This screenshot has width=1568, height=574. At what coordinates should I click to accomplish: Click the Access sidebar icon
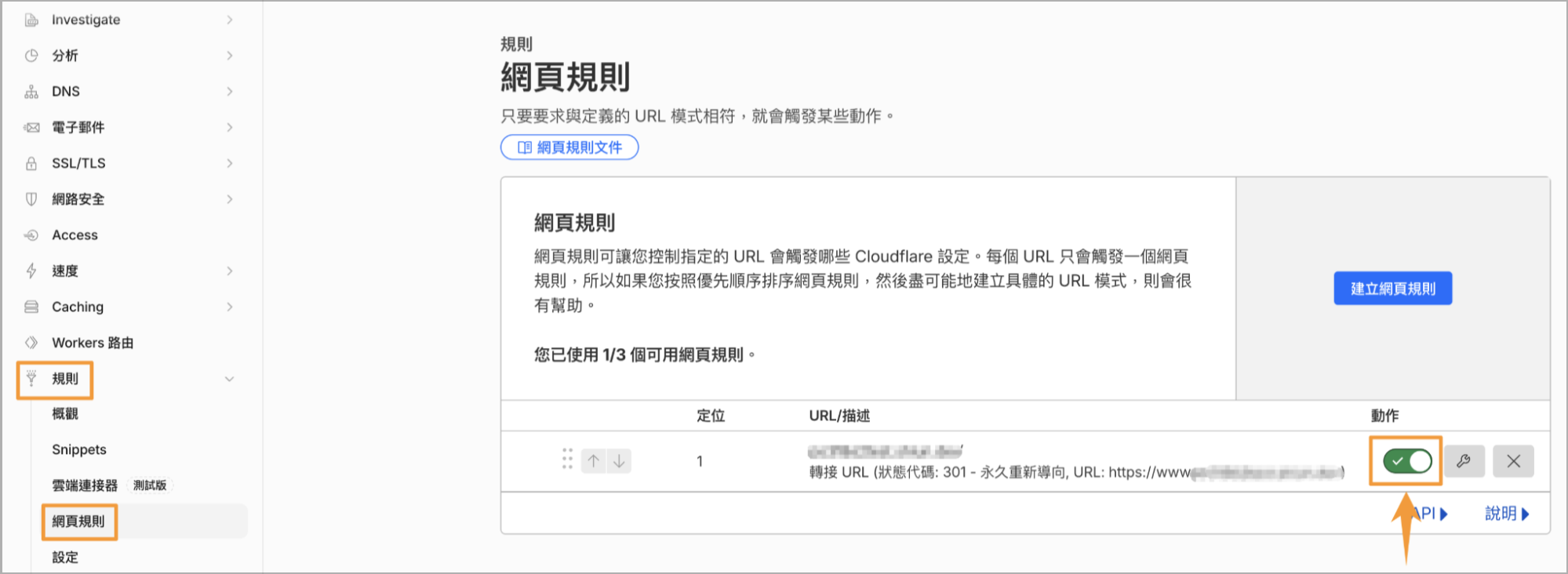click(x=31, y=235)
